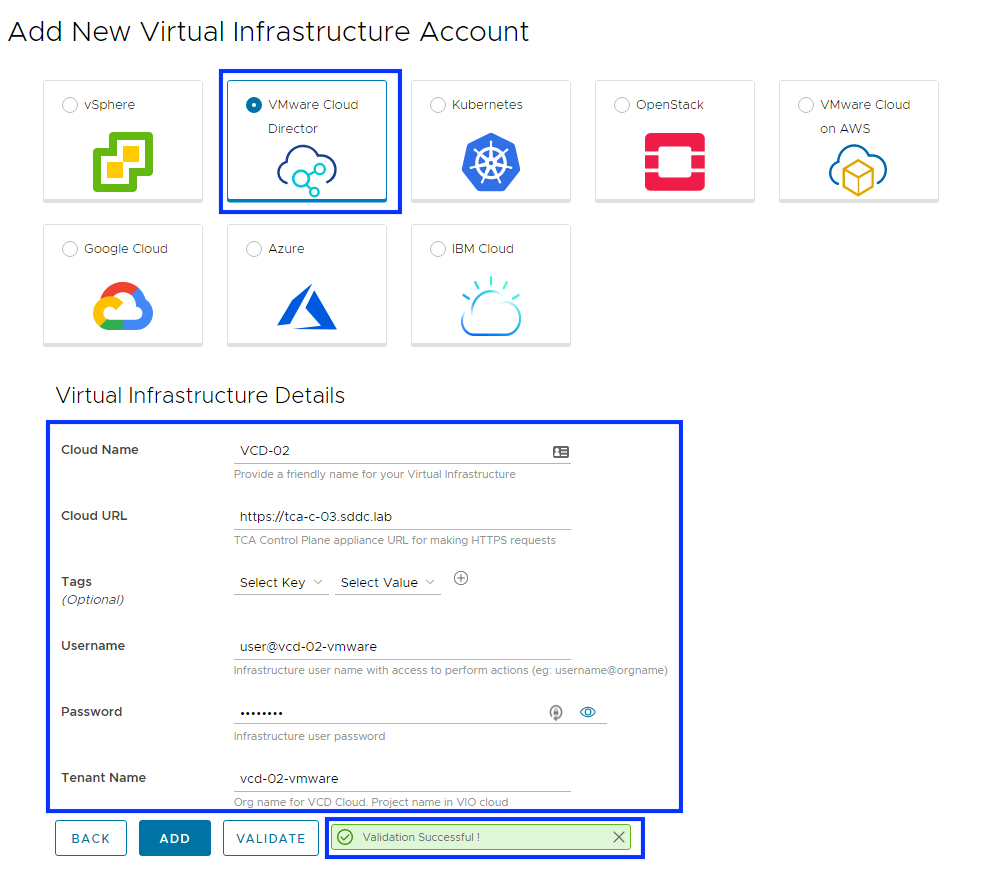Click the OpenStack red logo
The image size is (987, 894).
point(674,162)
